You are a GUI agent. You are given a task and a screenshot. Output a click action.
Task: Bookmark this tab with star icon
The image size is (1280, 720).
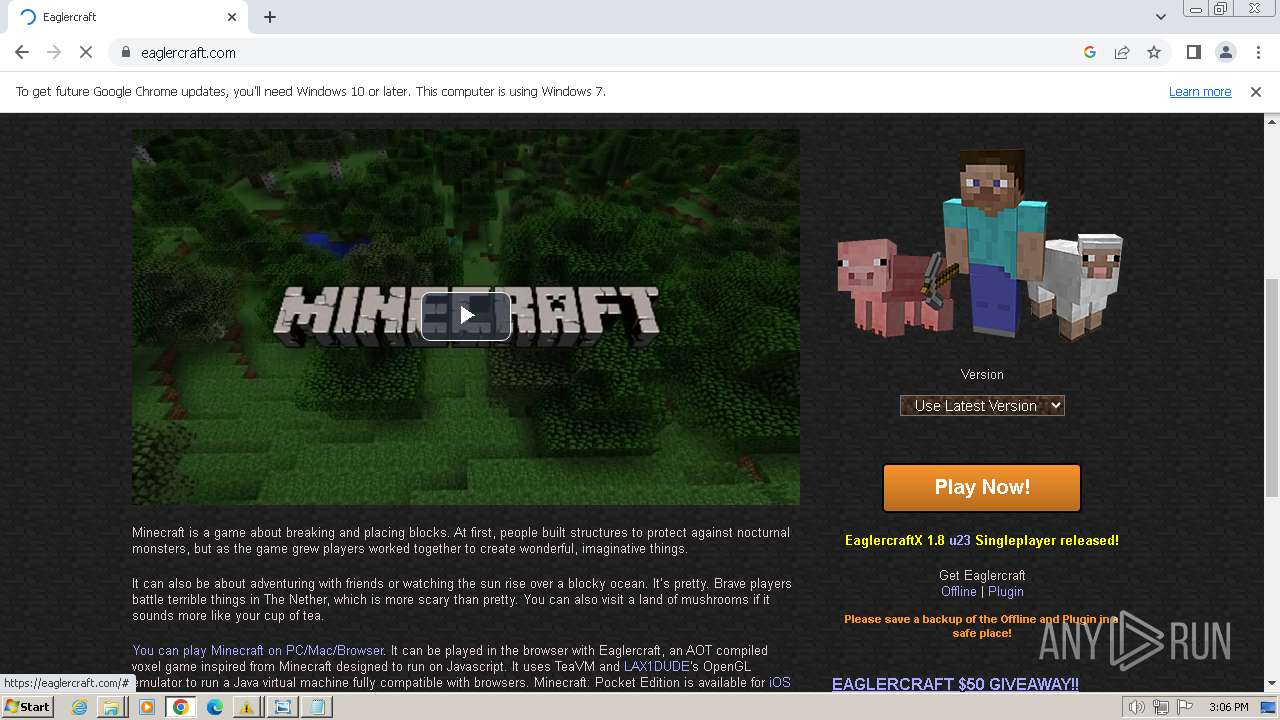point(1154,52)
